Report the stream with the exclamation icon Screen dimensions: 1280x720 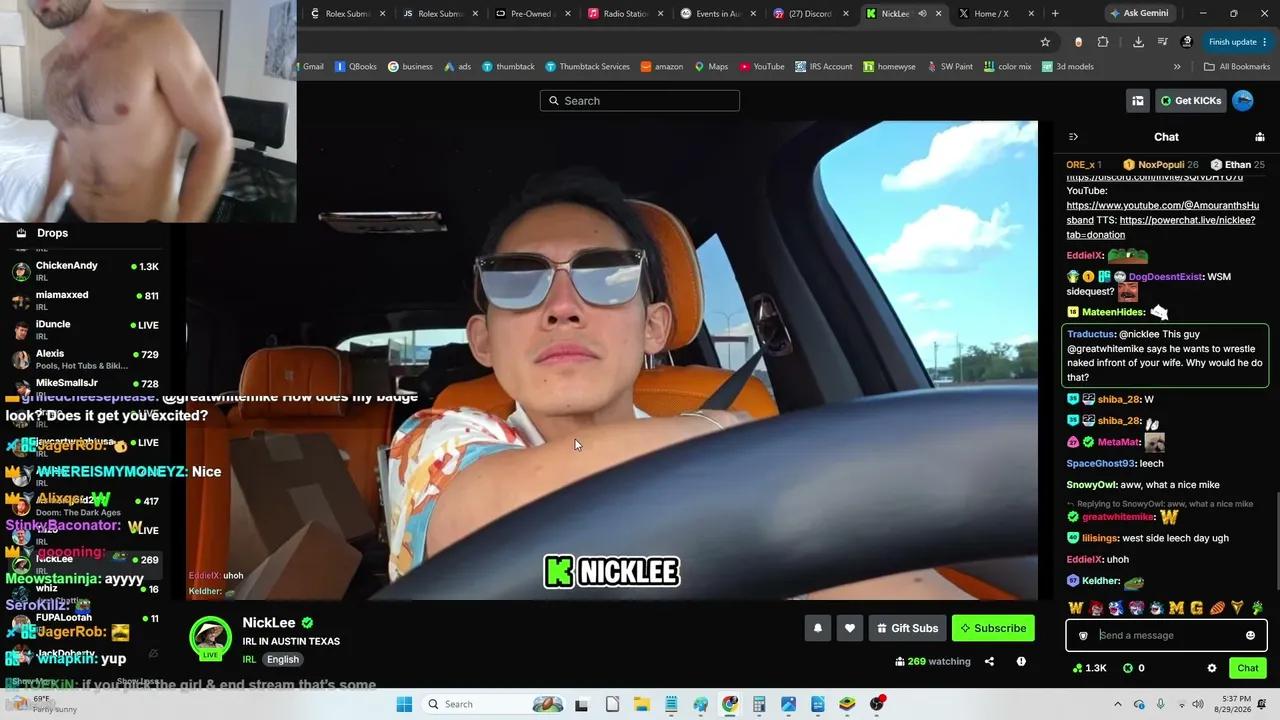click(x=1021, y=661)
